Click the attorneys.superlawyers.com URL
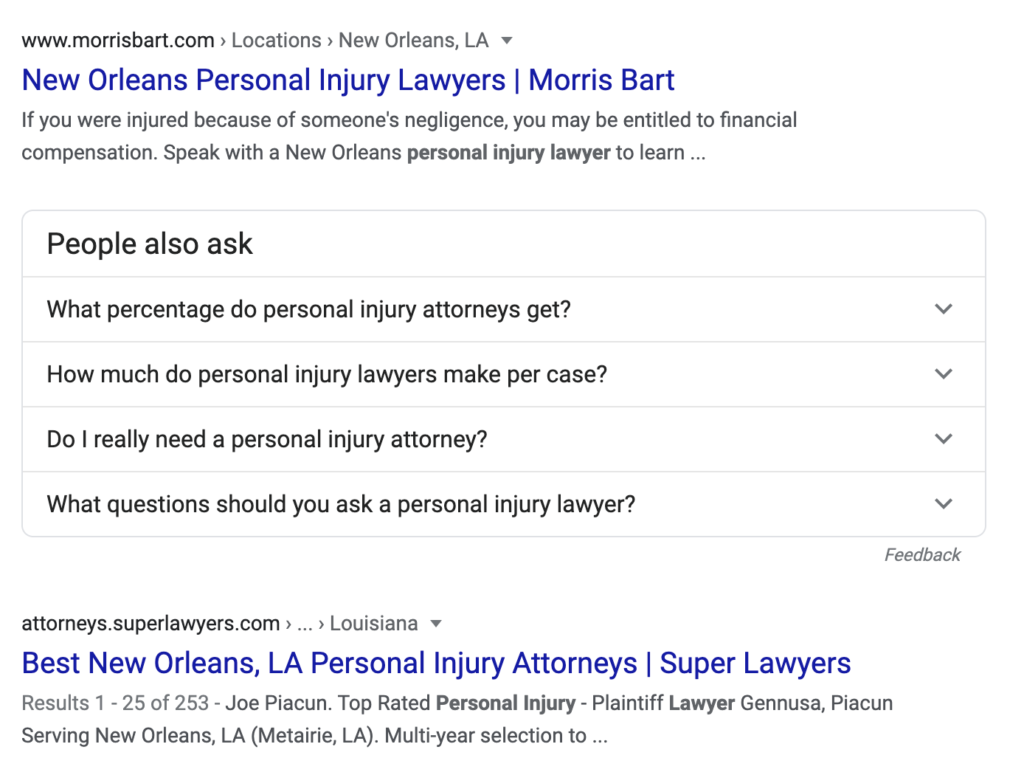This screenshot has height=775, width=1024. pos(150,624)
